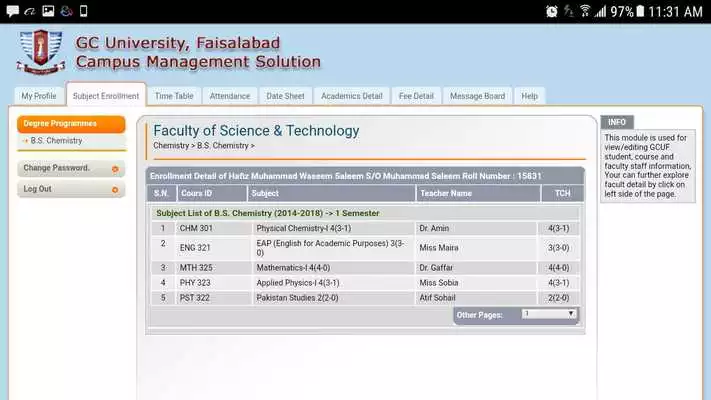711x400 pixels.
Task: Click orange icon beside Log Out
Action: click(115, 190)
